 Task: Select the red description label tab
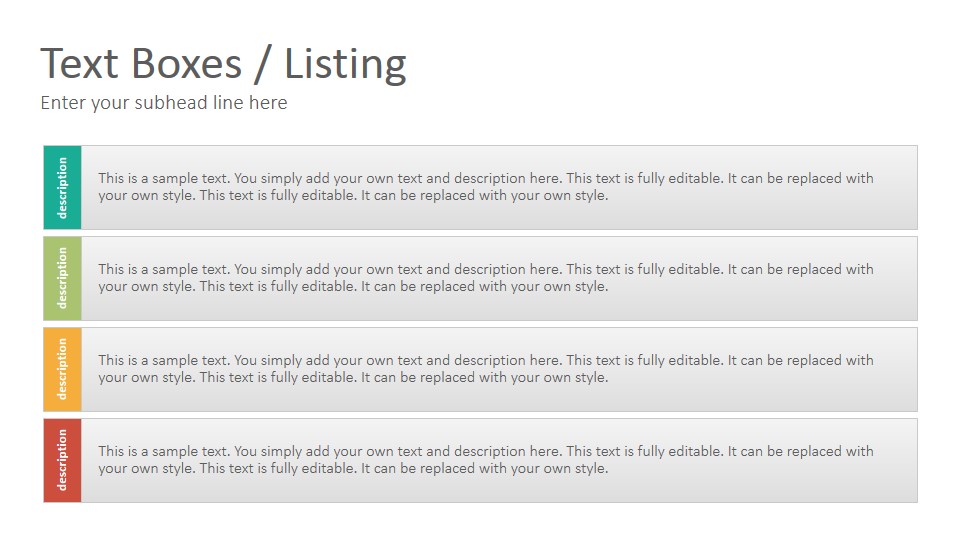coord(62,460)
